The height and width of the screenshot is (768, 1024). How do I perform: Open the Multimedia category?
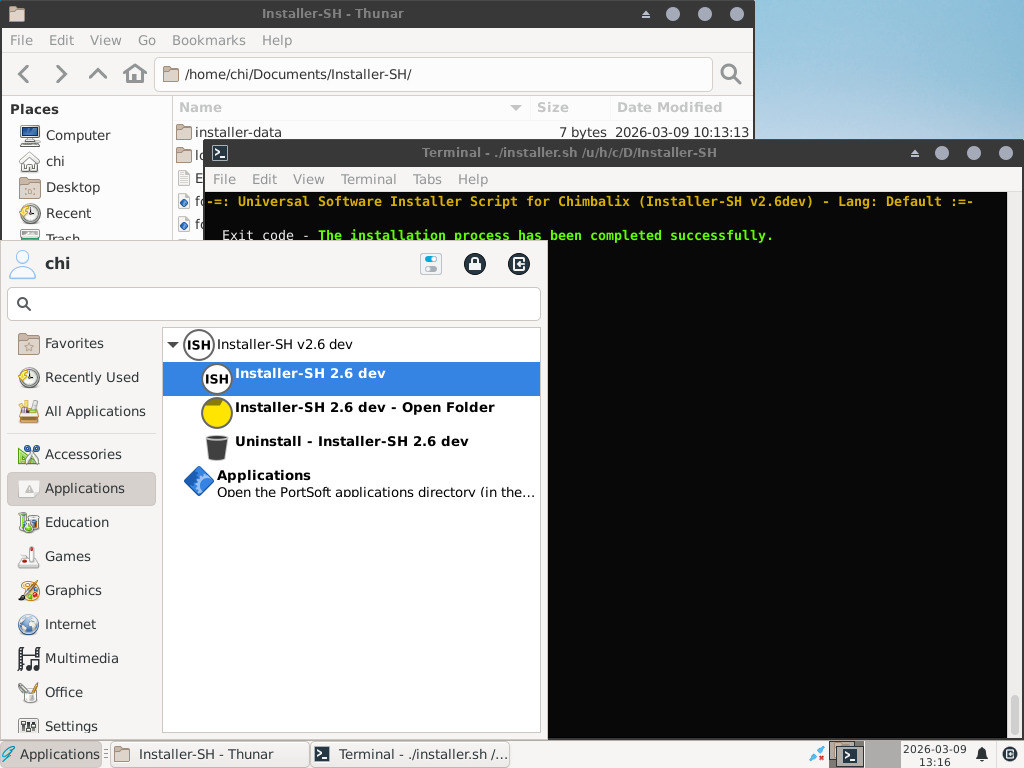81,658
